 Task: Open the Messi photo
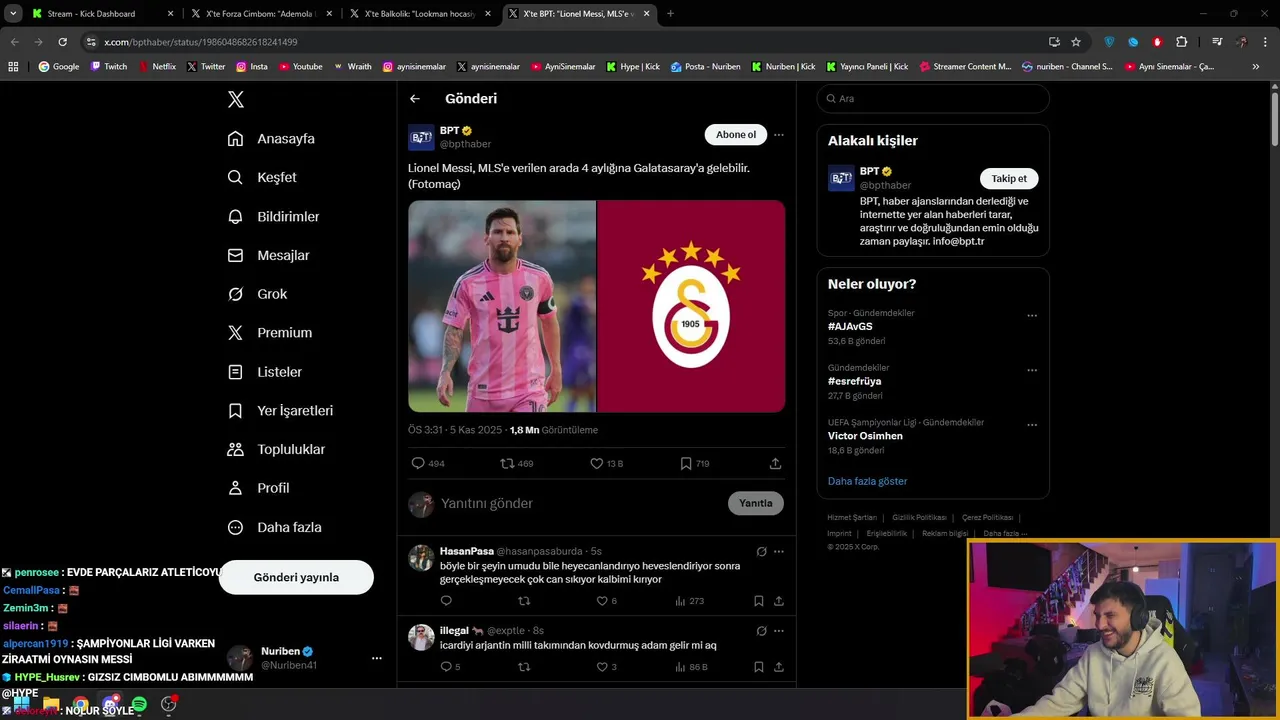(x=502, y=306)
